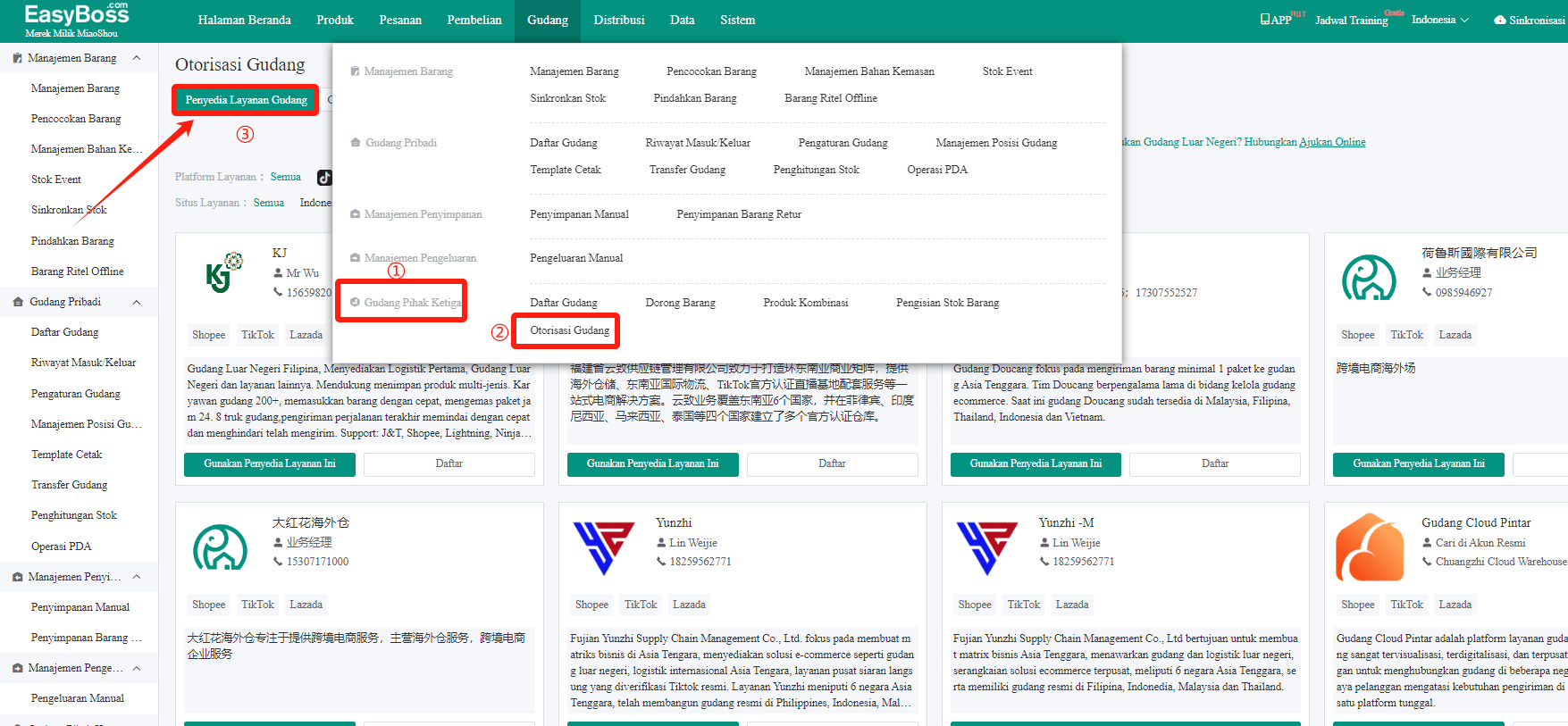Viewport: 1568px width, 726px height.
Task: Collapse the Manajemen Penyimpanan sidebar chevron
Action: [x=137, y=577]
